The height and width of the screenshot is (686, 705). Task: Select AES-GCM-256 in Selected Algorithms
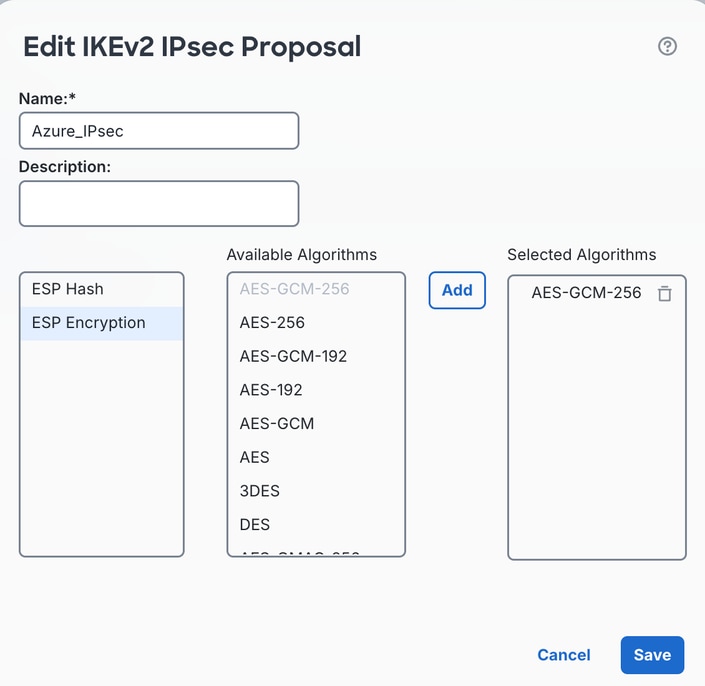point(586,293)
